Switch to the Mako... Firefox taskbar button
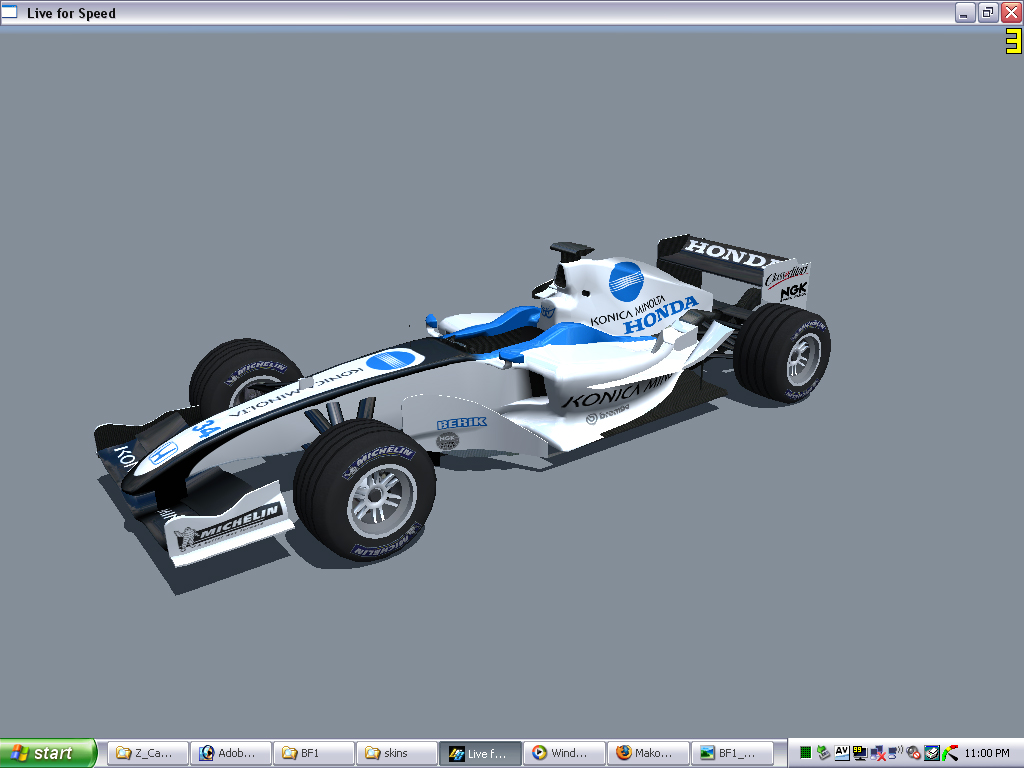The image size is (1024, 768). [x=648, y=753]
